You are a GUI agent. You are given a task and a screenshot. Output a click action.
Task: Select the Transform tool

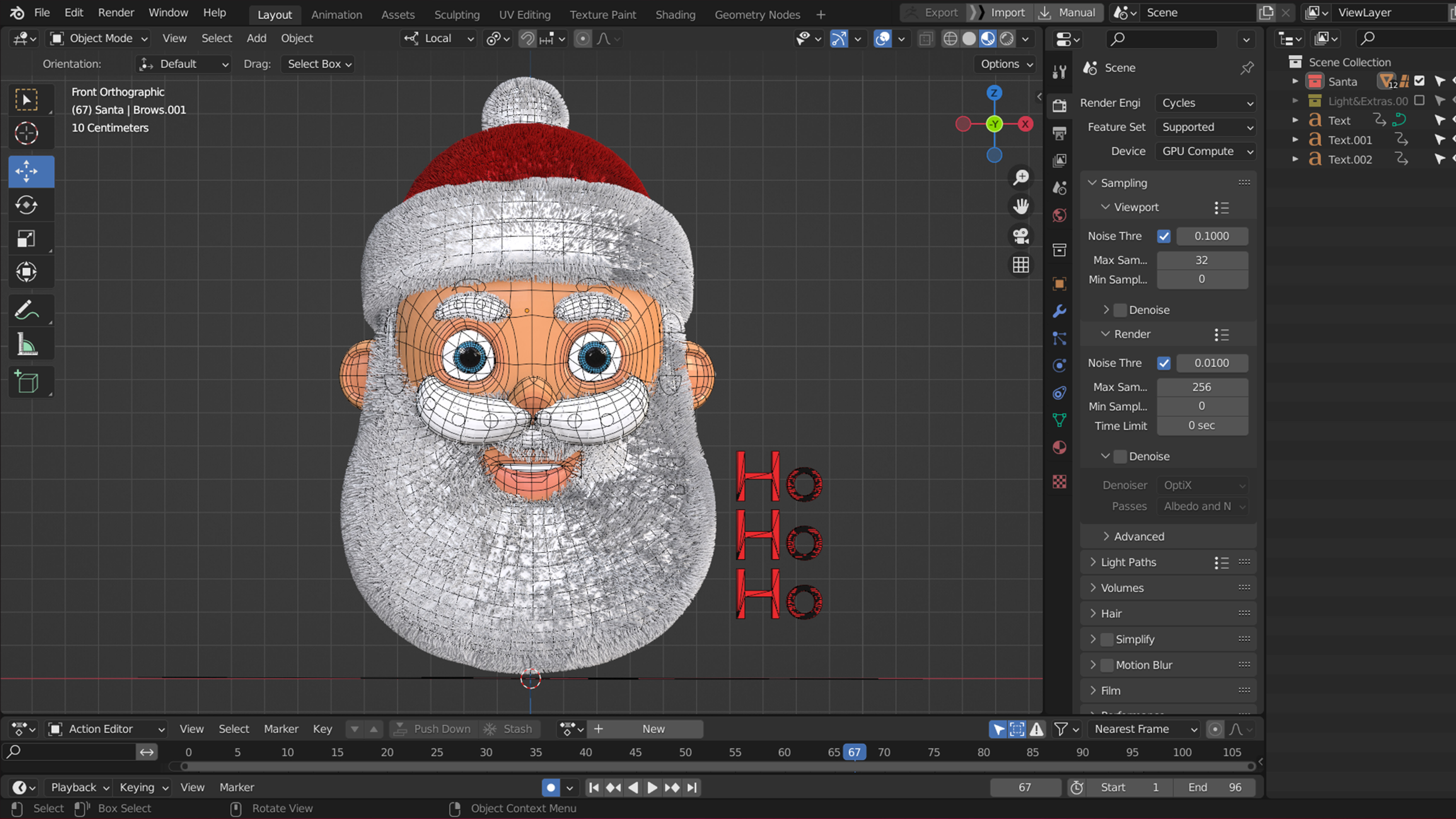tap(27, 272)
